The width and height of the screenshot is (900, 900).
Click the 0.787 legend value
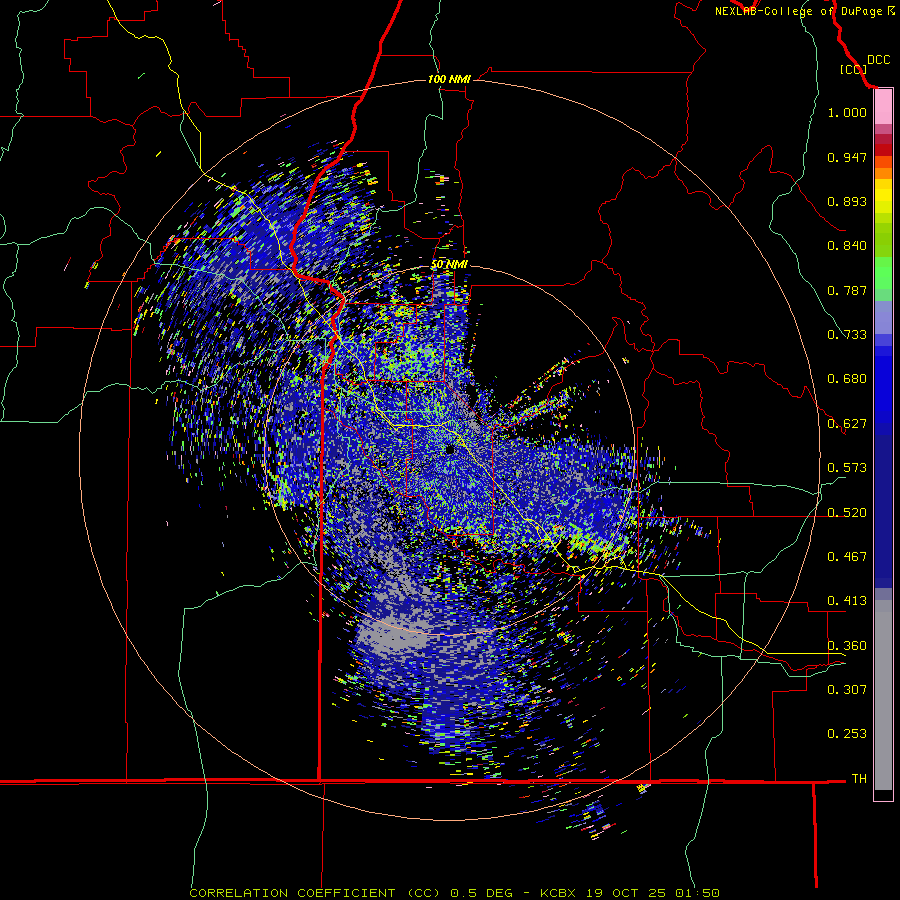pyautogui.click(x=847, y=290)
